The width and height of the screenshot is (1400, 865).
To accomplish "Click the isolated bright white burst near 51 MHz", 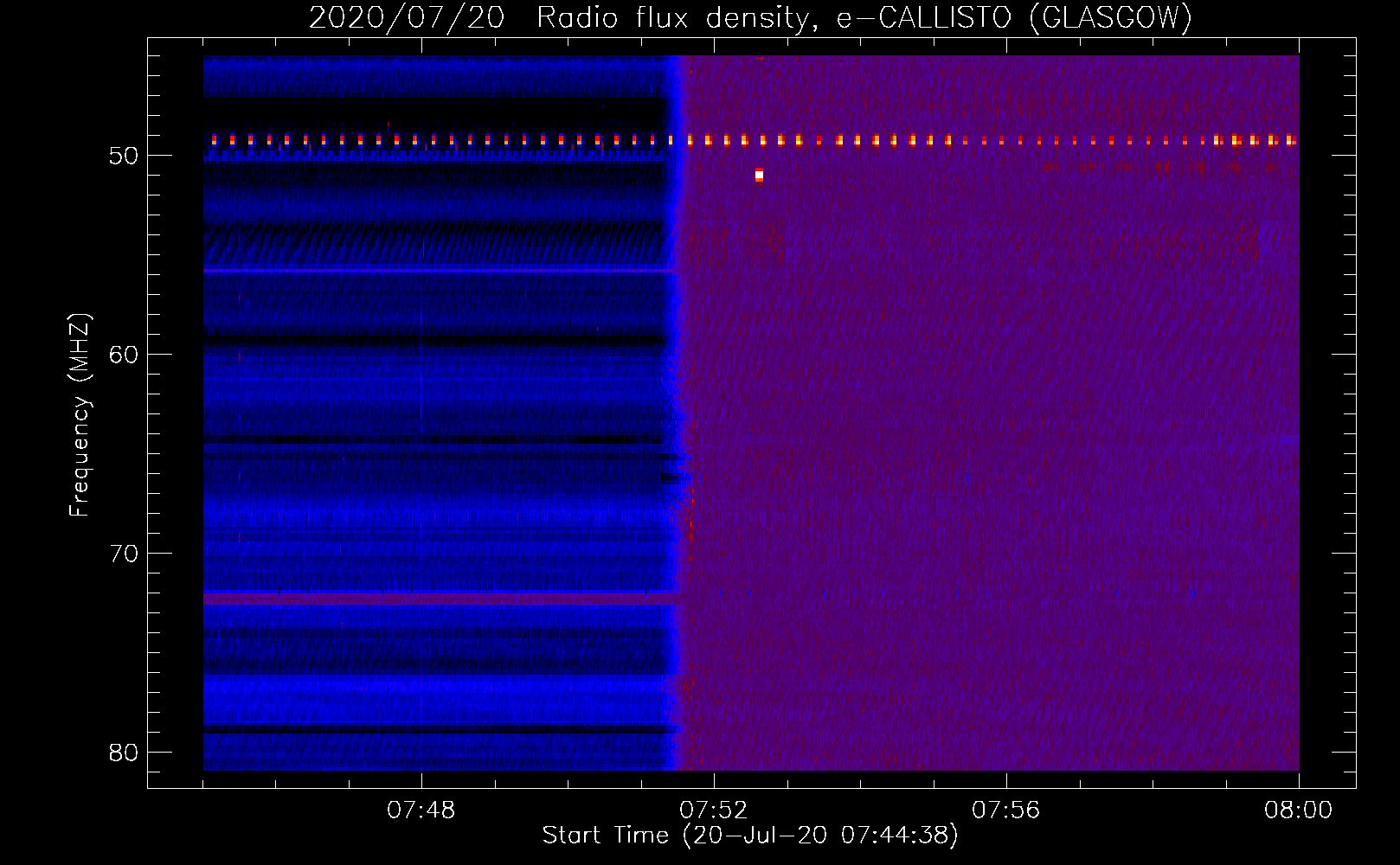I will 759,176.
